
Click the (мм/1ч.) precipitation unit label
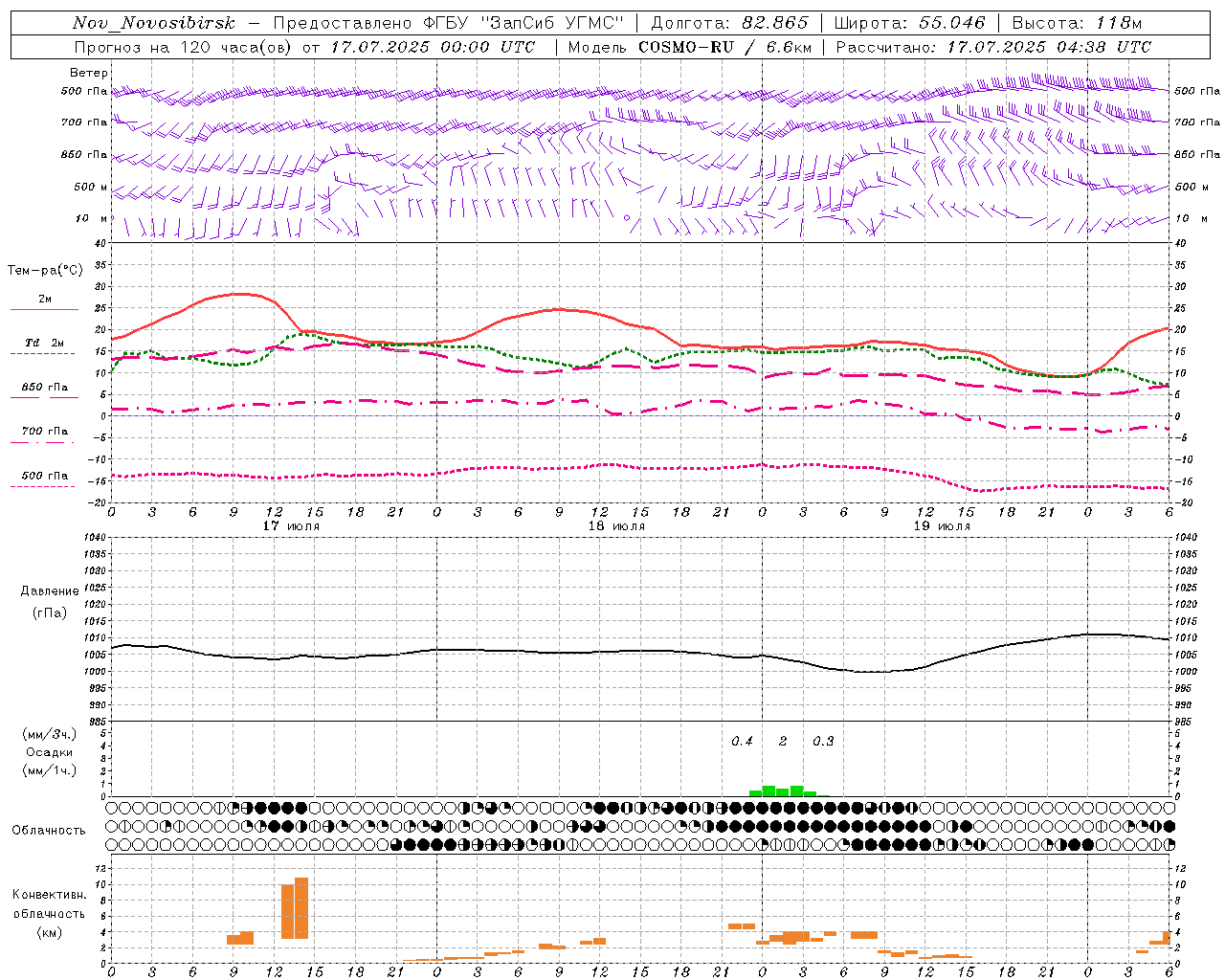pyautogui.click(x=50, y=770)
